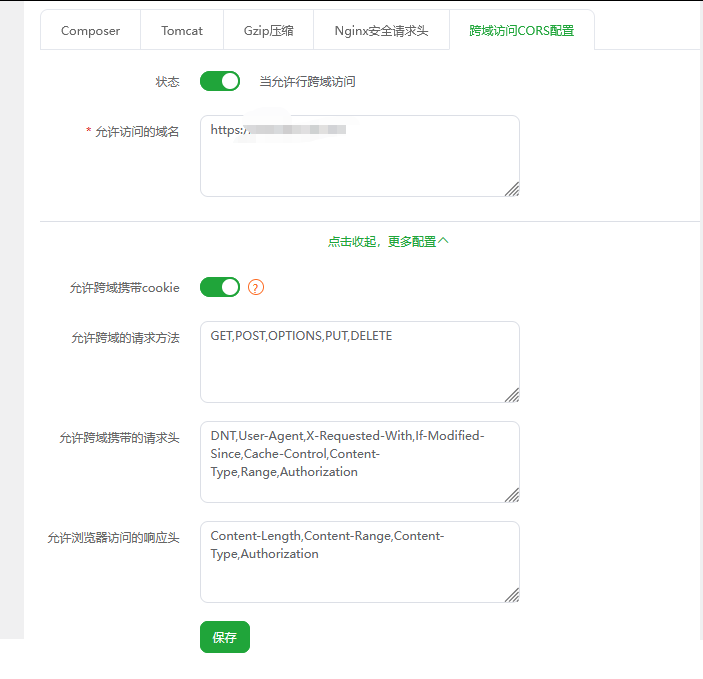The image size is (703, 679).
Task: Select the Gzip压缩 tab
Action: coord(268,30)
